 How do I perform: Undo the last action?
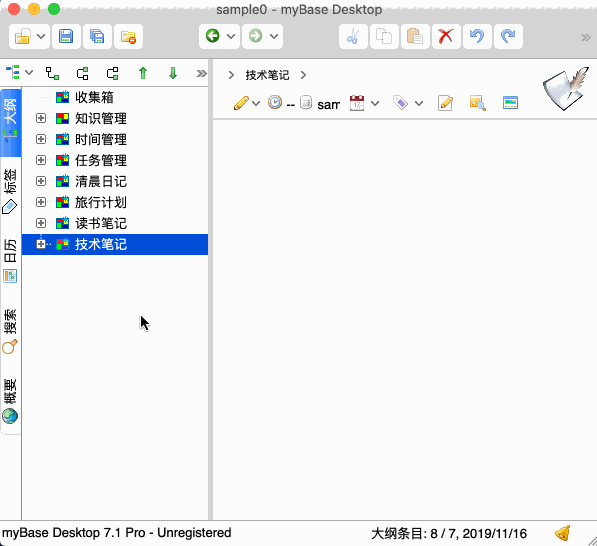(x=477, y=37)
